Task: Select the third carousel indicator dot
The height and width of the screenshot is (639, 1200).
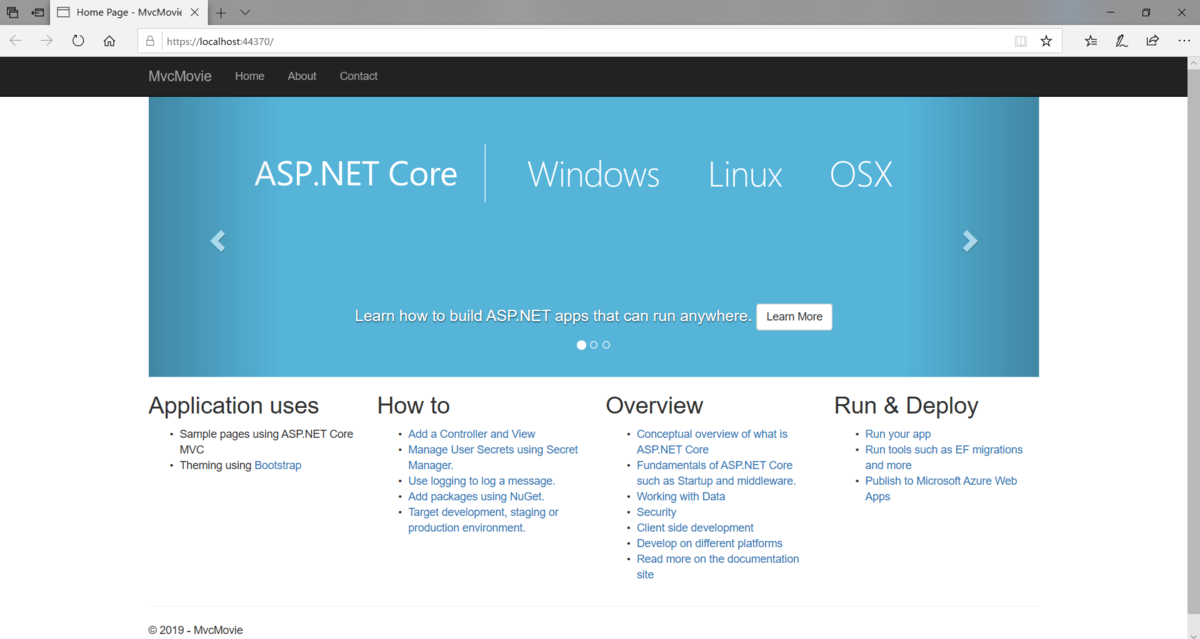Action: pos(606,345)
